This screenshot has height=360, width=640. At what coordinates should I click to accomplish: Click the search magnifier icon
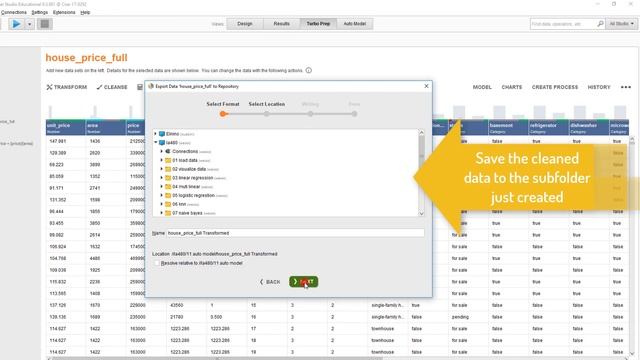600,24
